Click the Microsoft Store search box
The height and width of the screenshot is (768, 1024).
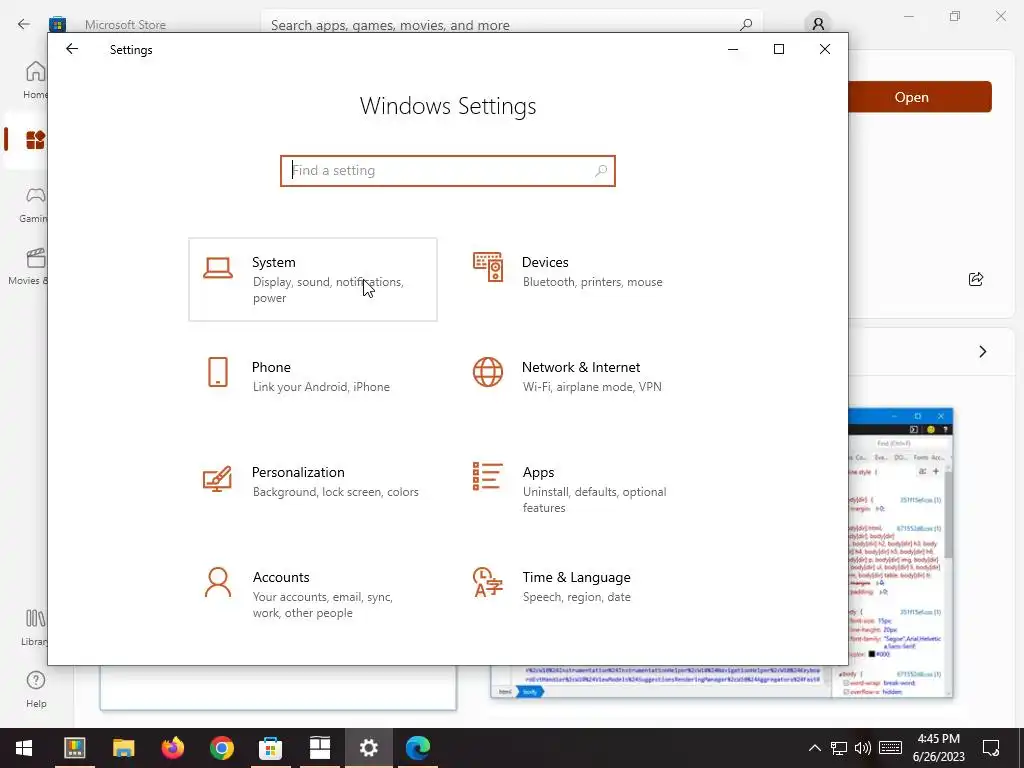point(511,25)
